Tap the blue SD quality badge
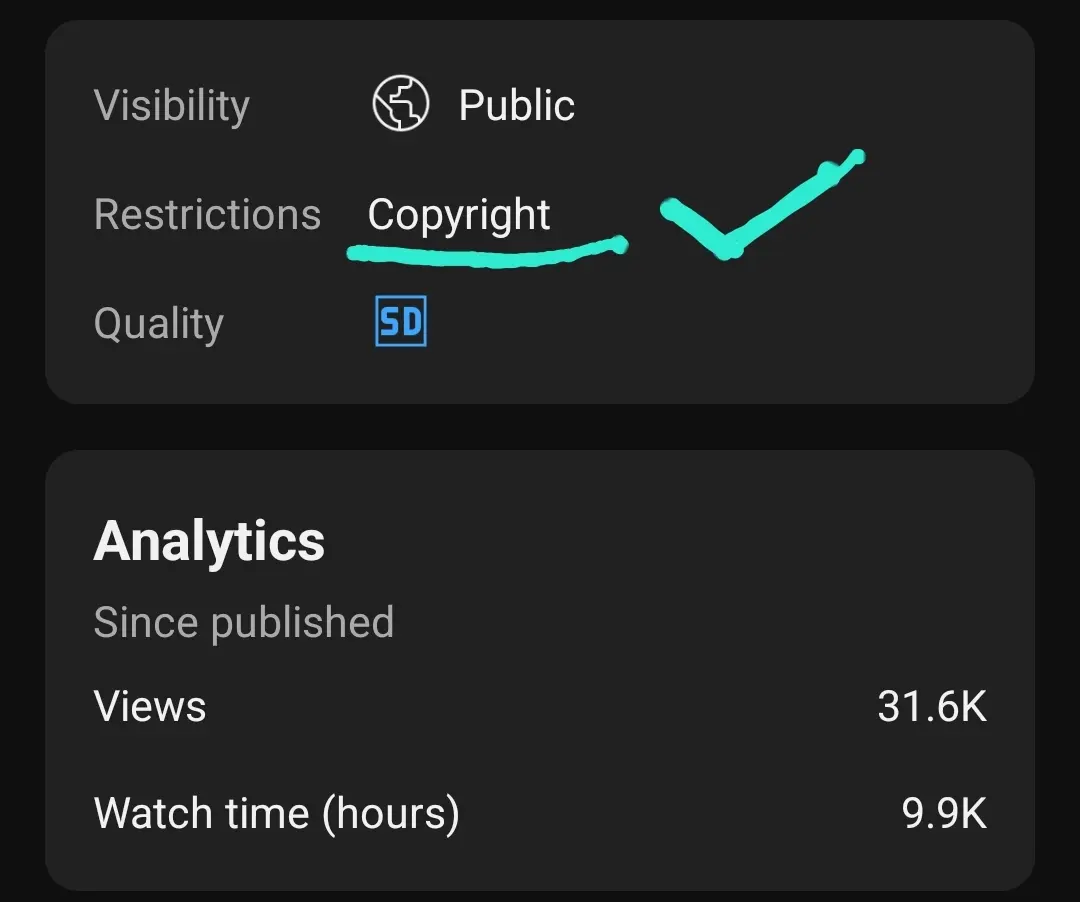The width and height of the screenshot is (1080, 902). click(401, 321)
